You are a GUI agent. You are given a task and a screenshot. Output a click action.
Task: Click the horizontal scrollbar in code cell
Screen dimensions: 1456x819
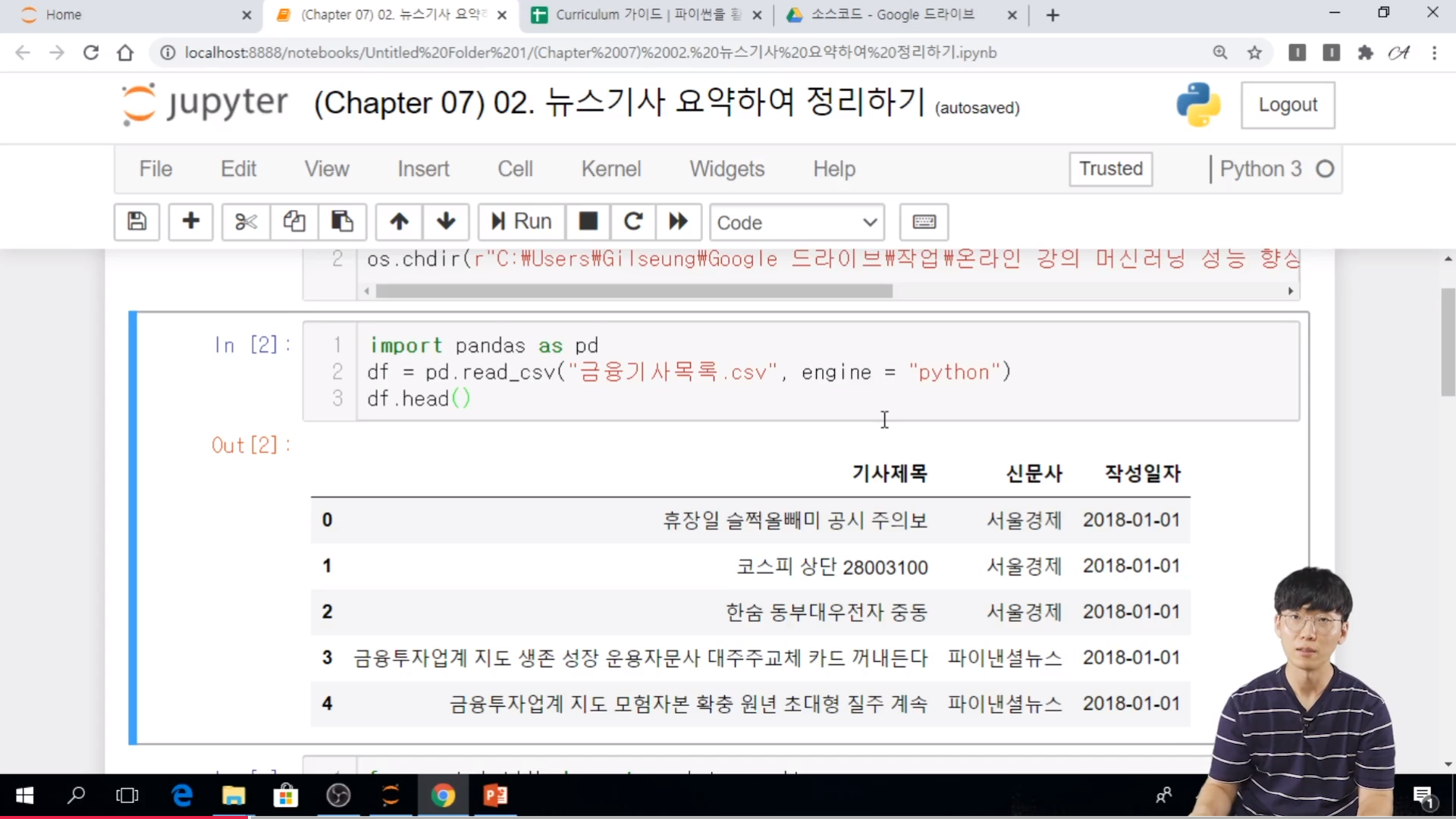click(x=633, y=291)
